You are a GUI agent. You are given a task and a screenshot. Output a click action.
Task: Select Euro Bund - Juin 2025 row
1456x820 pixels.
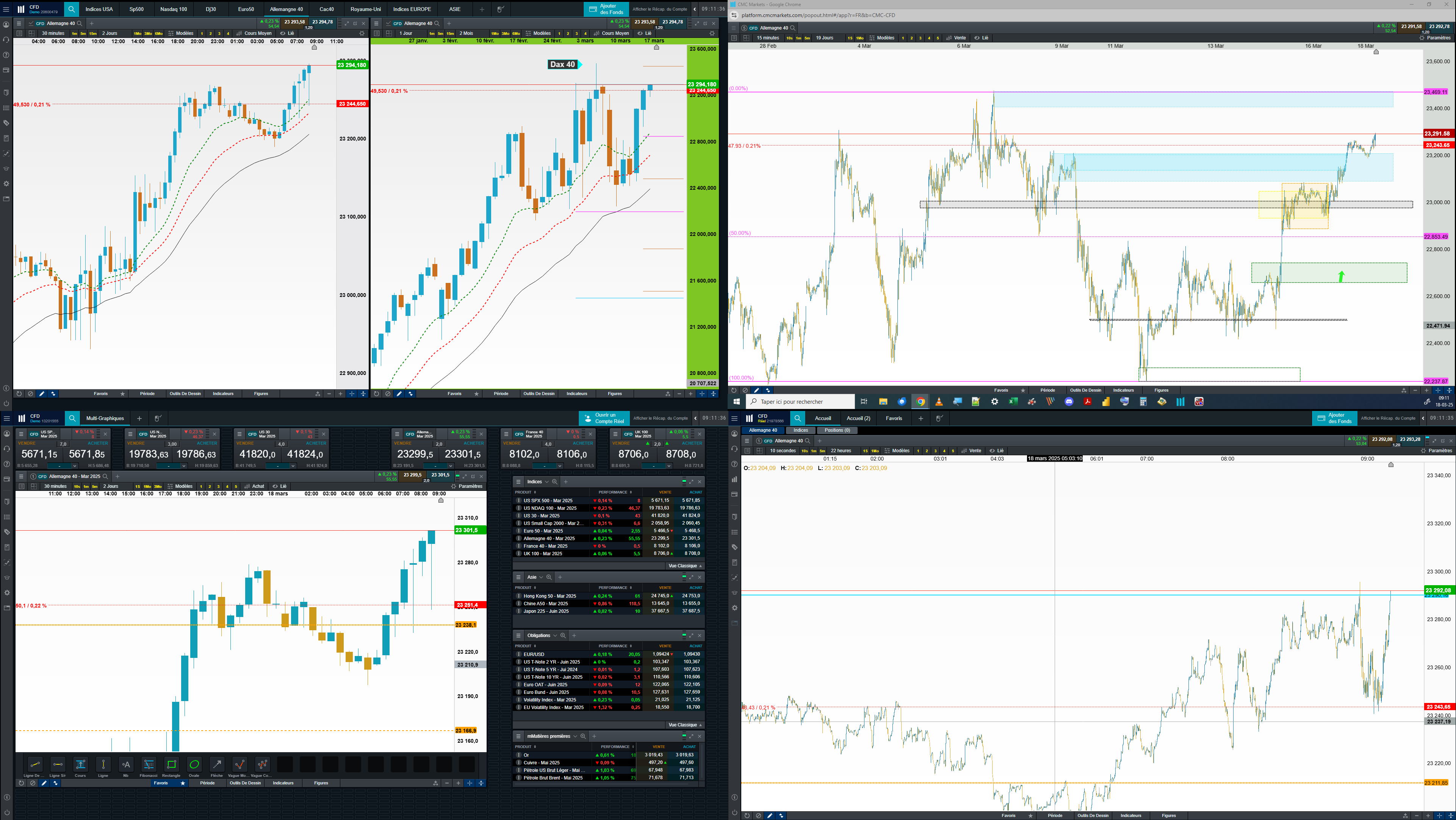(x=546, y=692)
